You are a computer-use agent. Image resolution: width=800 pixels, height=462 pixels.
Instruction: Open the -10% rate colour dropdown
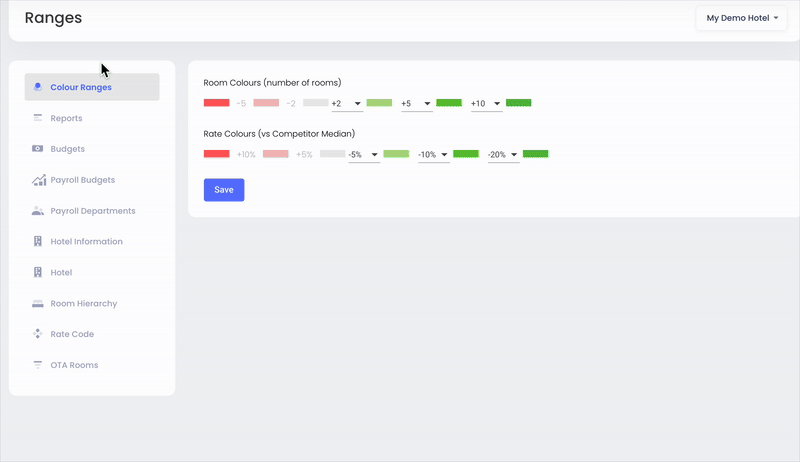[x=434, y=155]
